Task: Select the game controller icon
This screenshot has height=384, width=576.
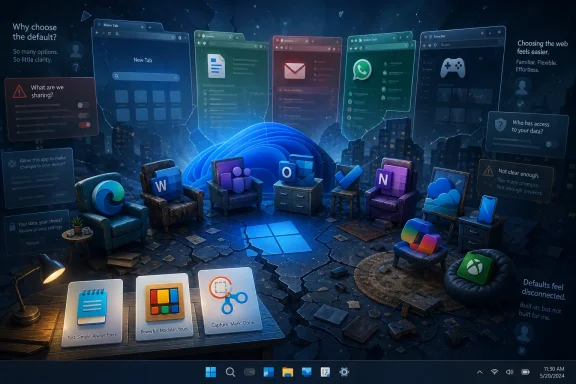Action: [x=453, y=68]
